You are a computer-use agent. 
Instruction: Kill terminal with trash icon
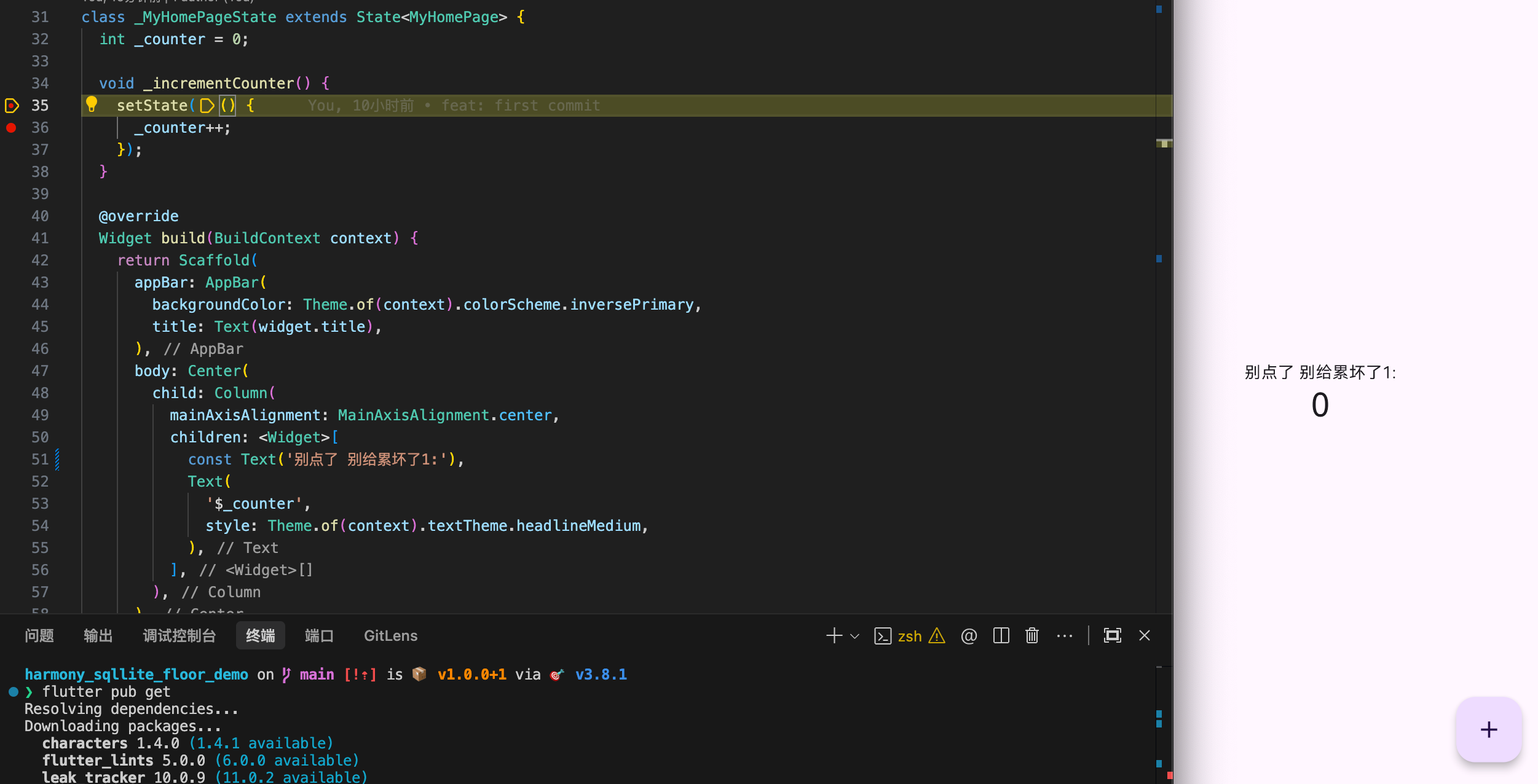[x=1032, y=635]
